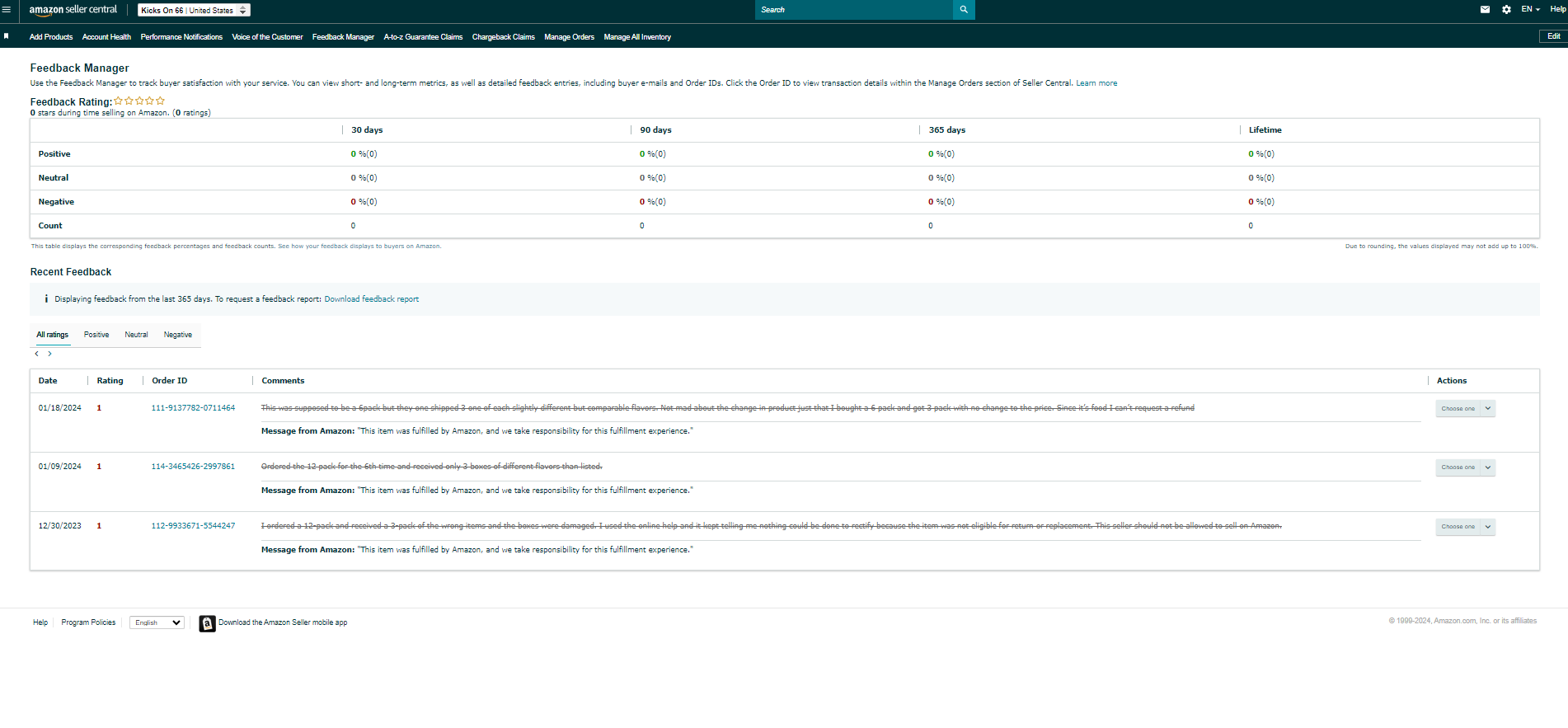The height and width of the screenshot is (728, 1568).
Task: Follow the Learn more link
Action: [x=1096, y=83]
